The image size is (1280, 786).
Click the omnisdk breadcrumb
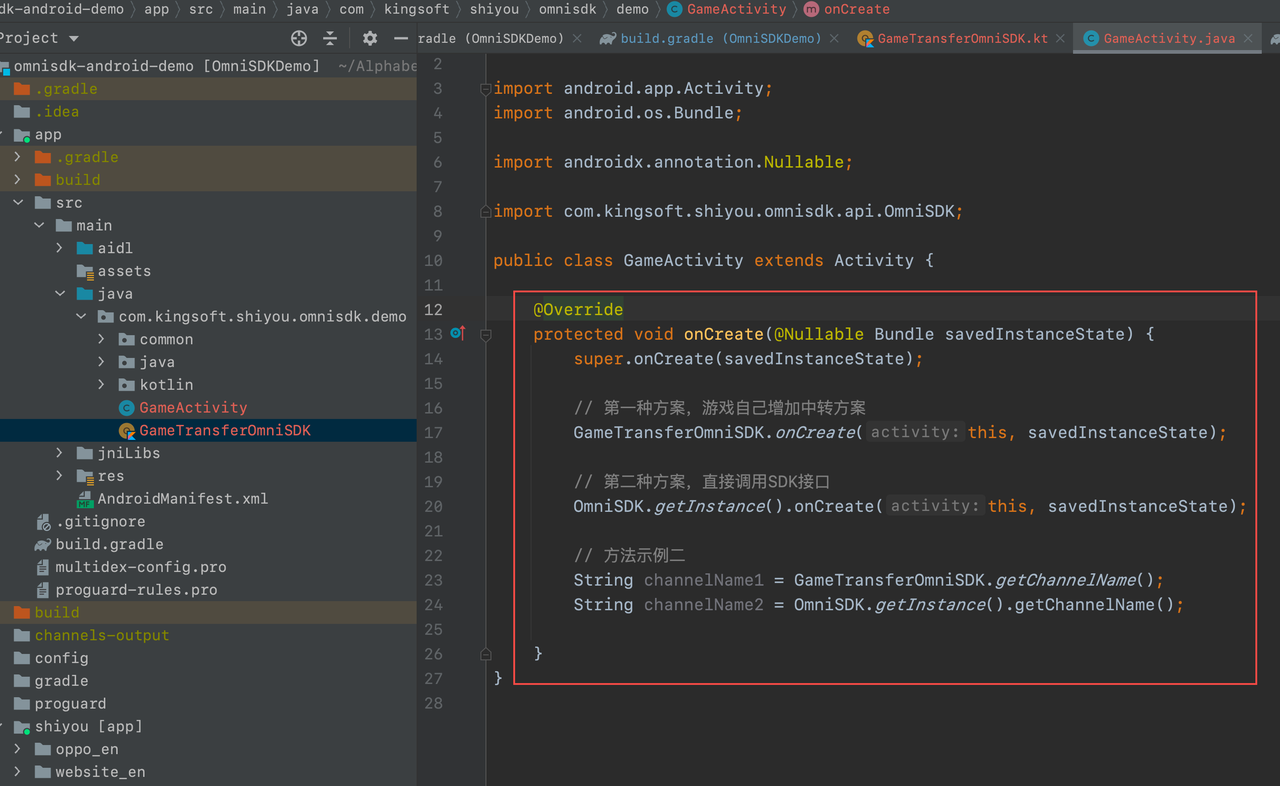pyautogui.click(x=566, y=9)
